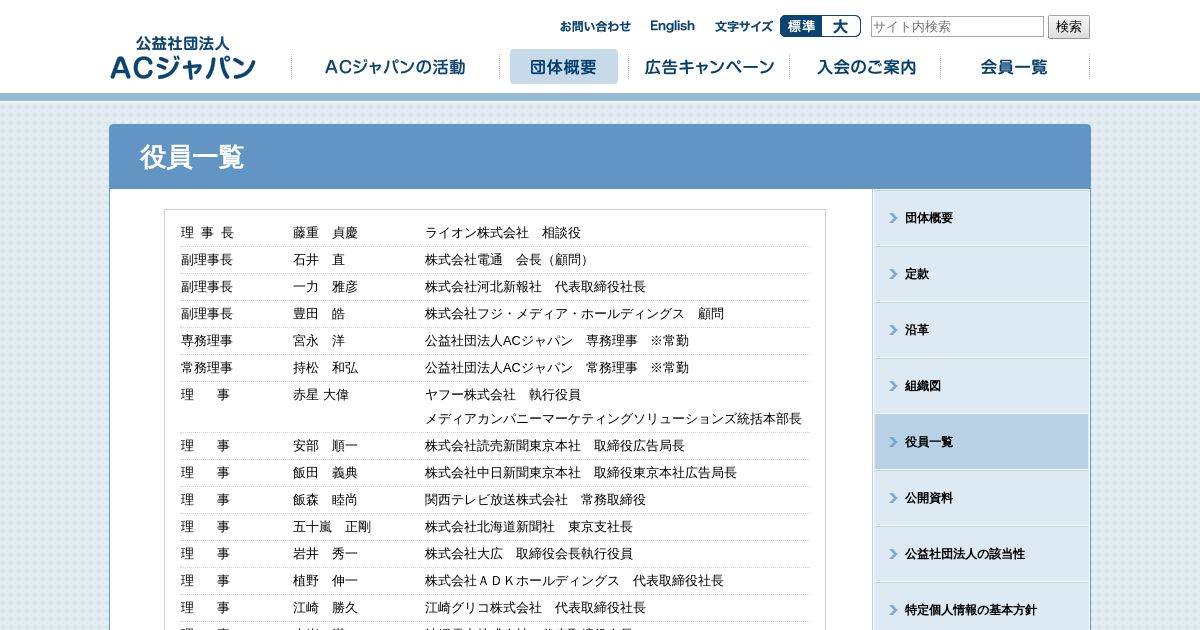
Task: Click the name 植野 伸一
Action: tap(325, 581)
